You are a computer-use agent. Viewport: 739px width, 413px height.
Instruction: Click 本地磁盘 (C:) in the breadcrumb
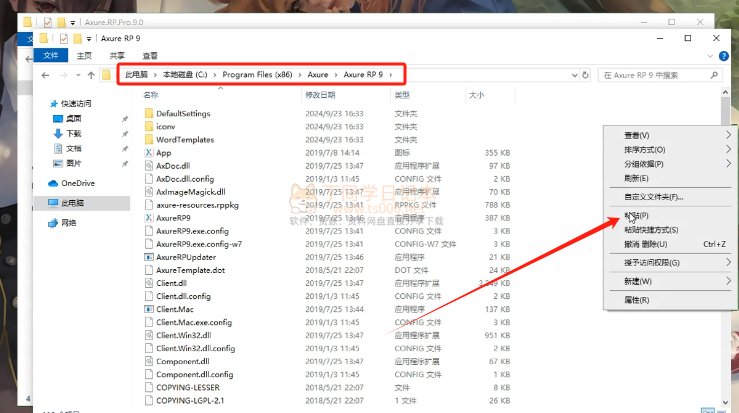(x=185, y=74)
